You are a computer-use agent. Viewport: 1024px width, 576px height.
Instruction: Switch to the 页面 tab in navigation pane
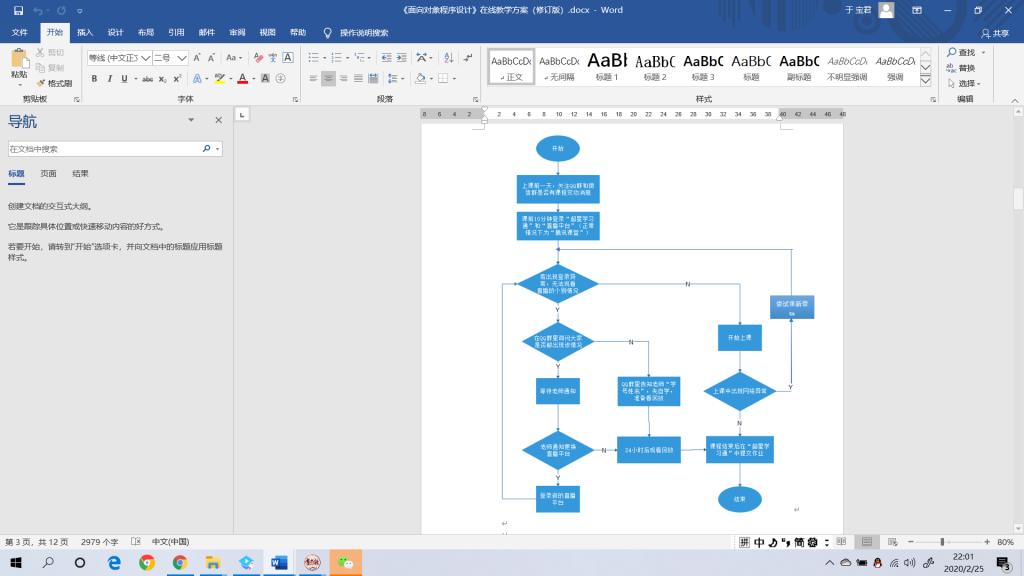click(48, 173)
